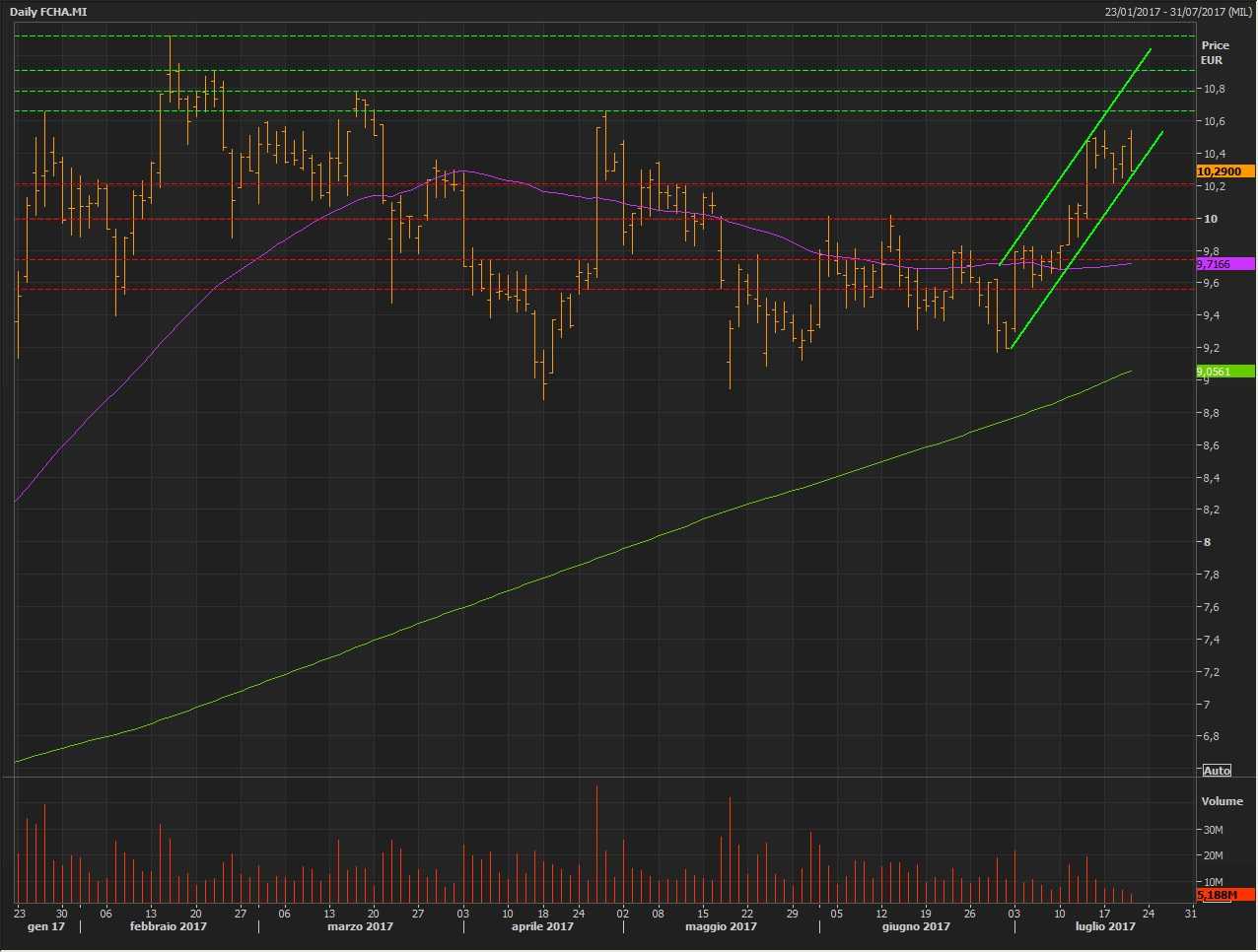Click the gen 17 month label

45,926
